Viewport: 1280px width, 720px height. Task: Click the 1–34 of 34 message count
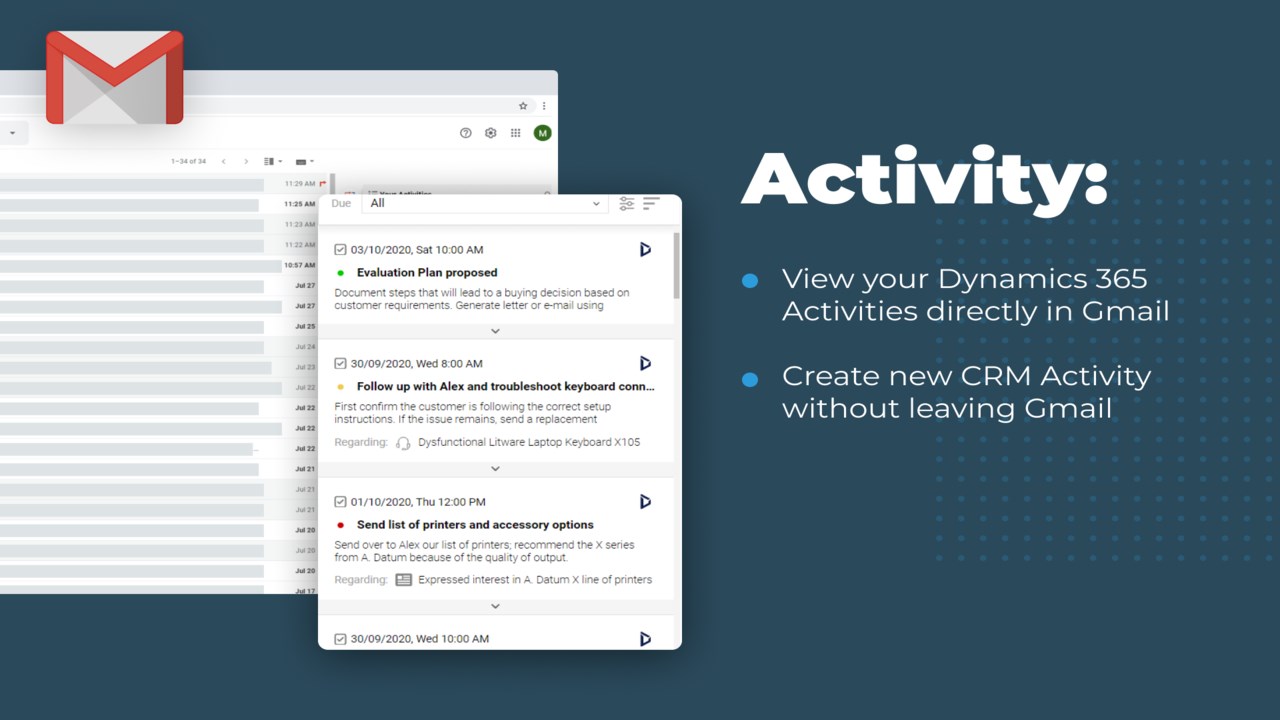tap(188, 161)
